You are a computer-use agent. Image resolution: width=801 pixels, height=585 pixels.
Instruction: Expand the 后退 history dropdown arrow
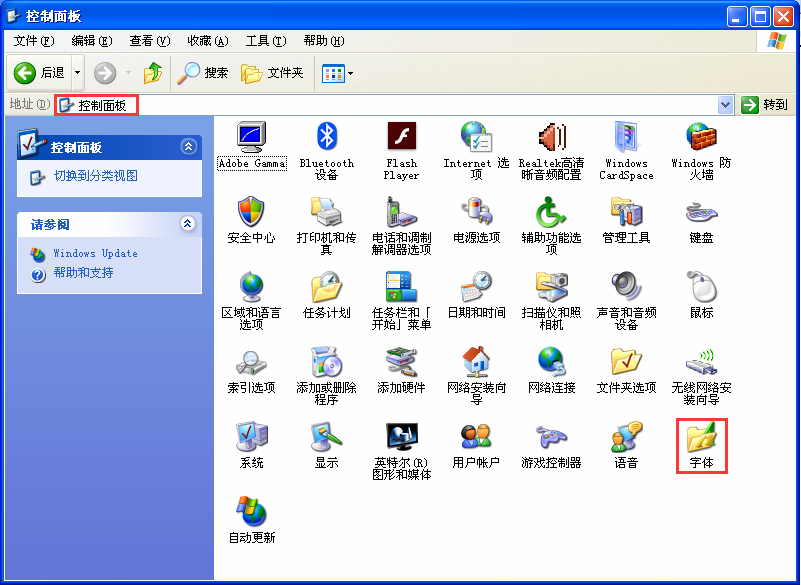click(x=78, y=73)
